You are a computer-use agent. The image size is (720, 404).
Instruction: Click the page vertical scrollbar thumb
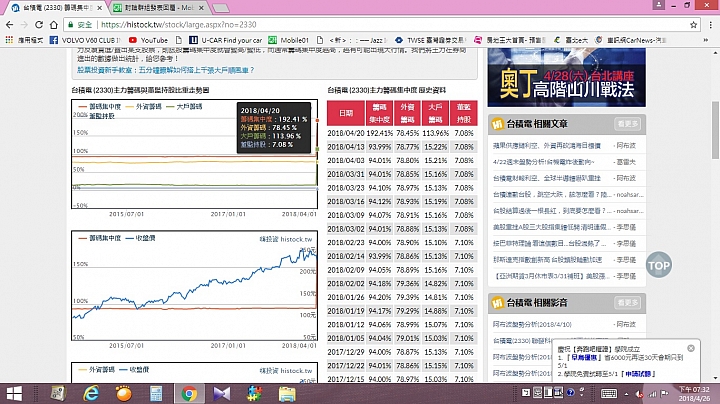pos(715,130)
